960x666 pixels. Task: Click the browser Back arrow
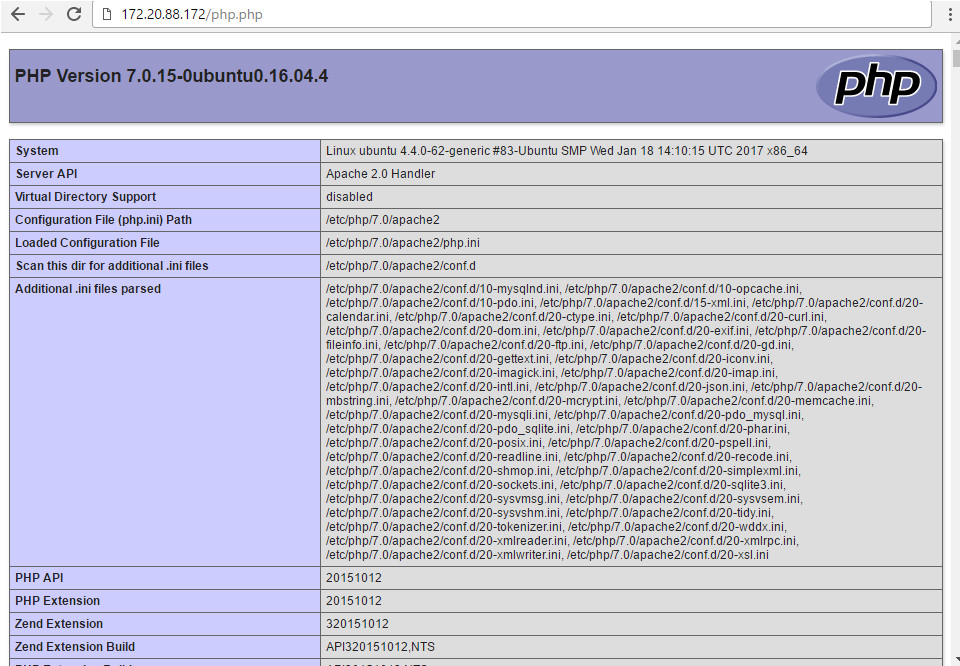18,14
